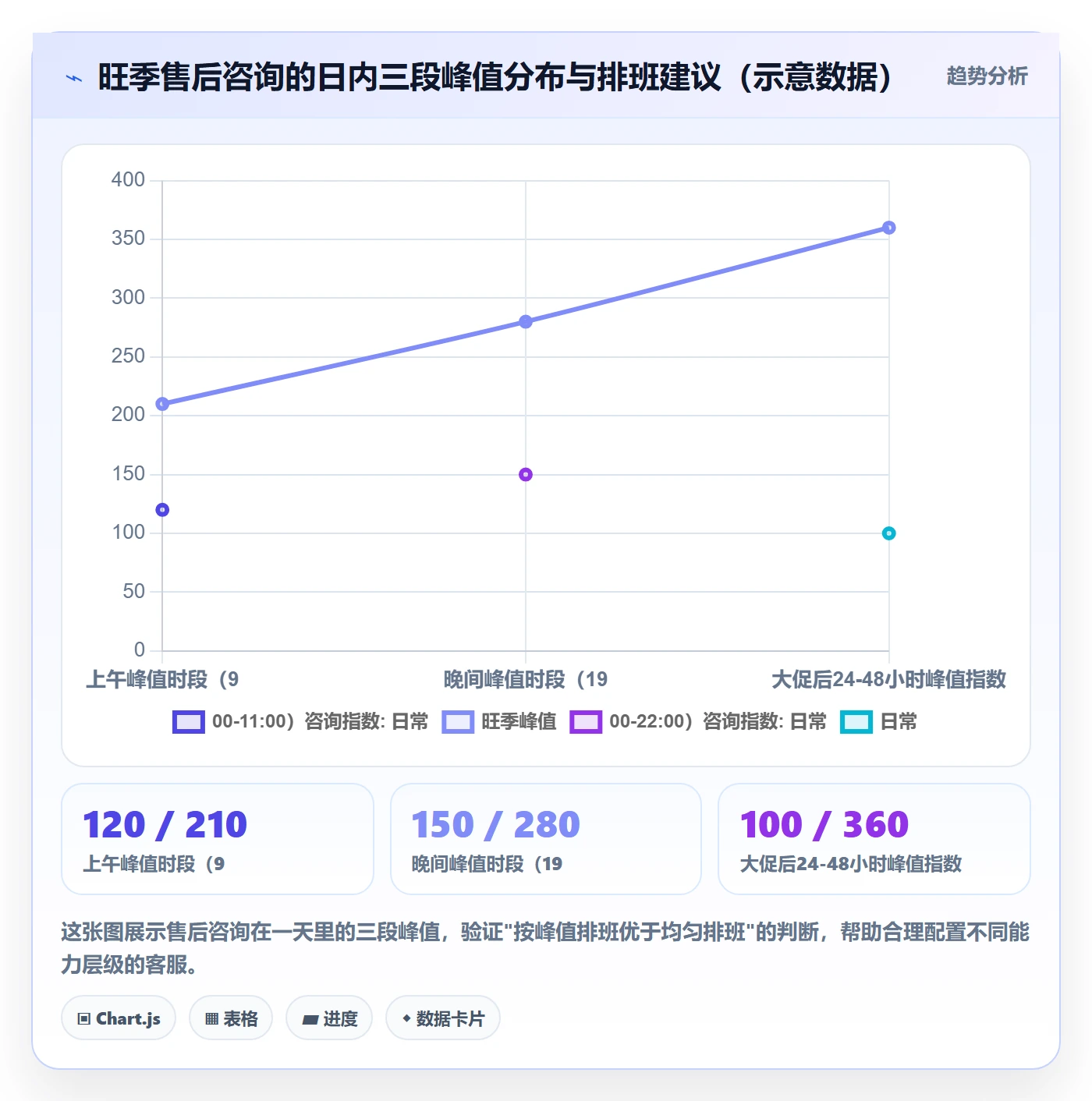Click the 上午峰值时段 caption under 120 / 210
This screenshot has height=1101, width=1092.
[154, 864]
